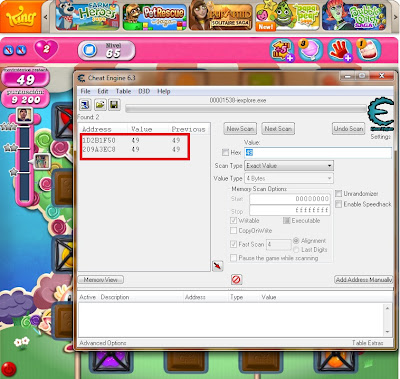
Task: Click the Next Scan button
Action: [x=278, y=129]
